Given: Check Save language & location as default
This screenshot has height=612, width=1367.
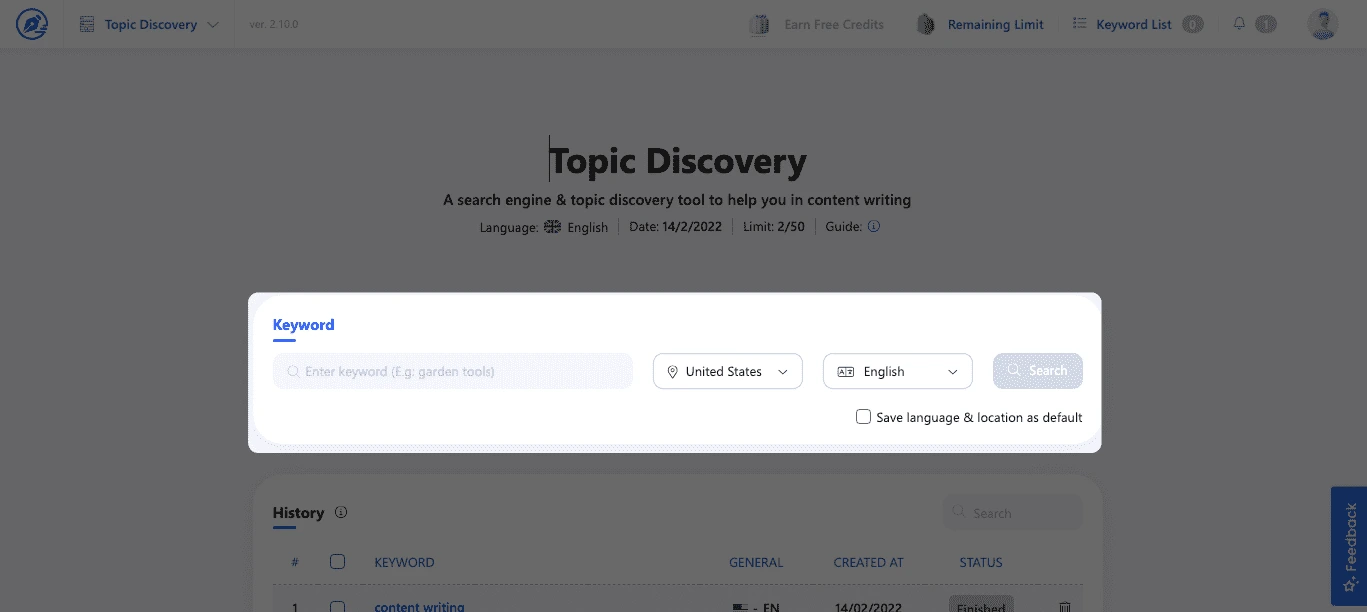Looking at the screenshot, I should [x=863, y=417].
